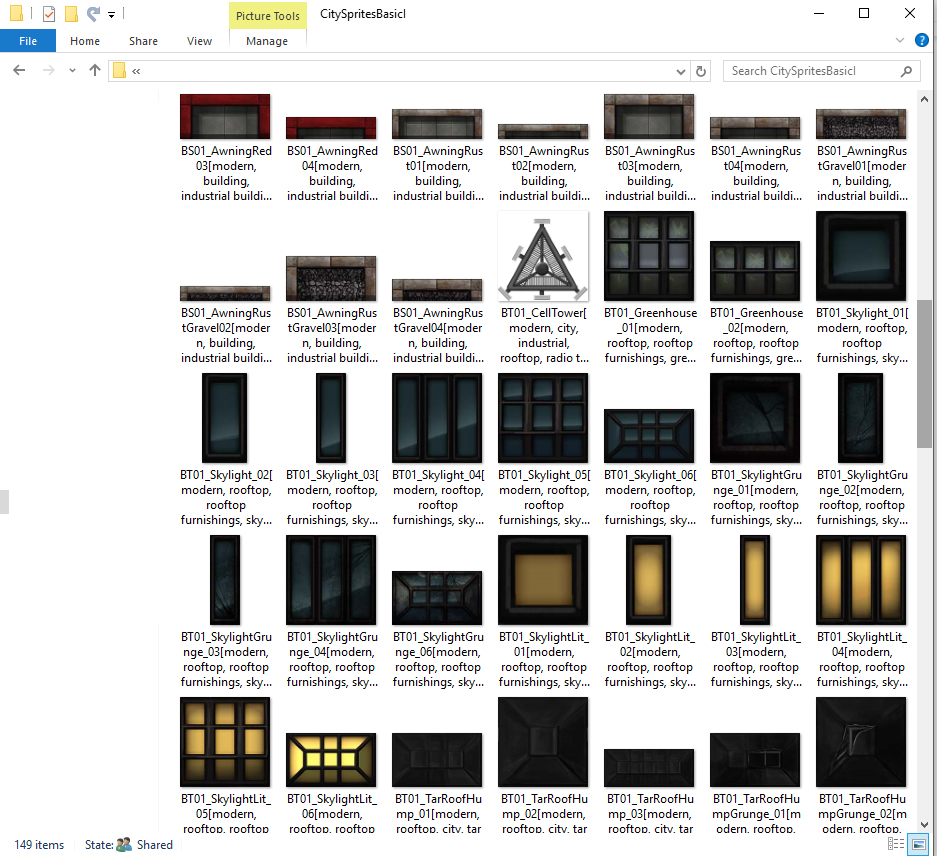Open the File menu
The image size is (937, 856).
28,41
